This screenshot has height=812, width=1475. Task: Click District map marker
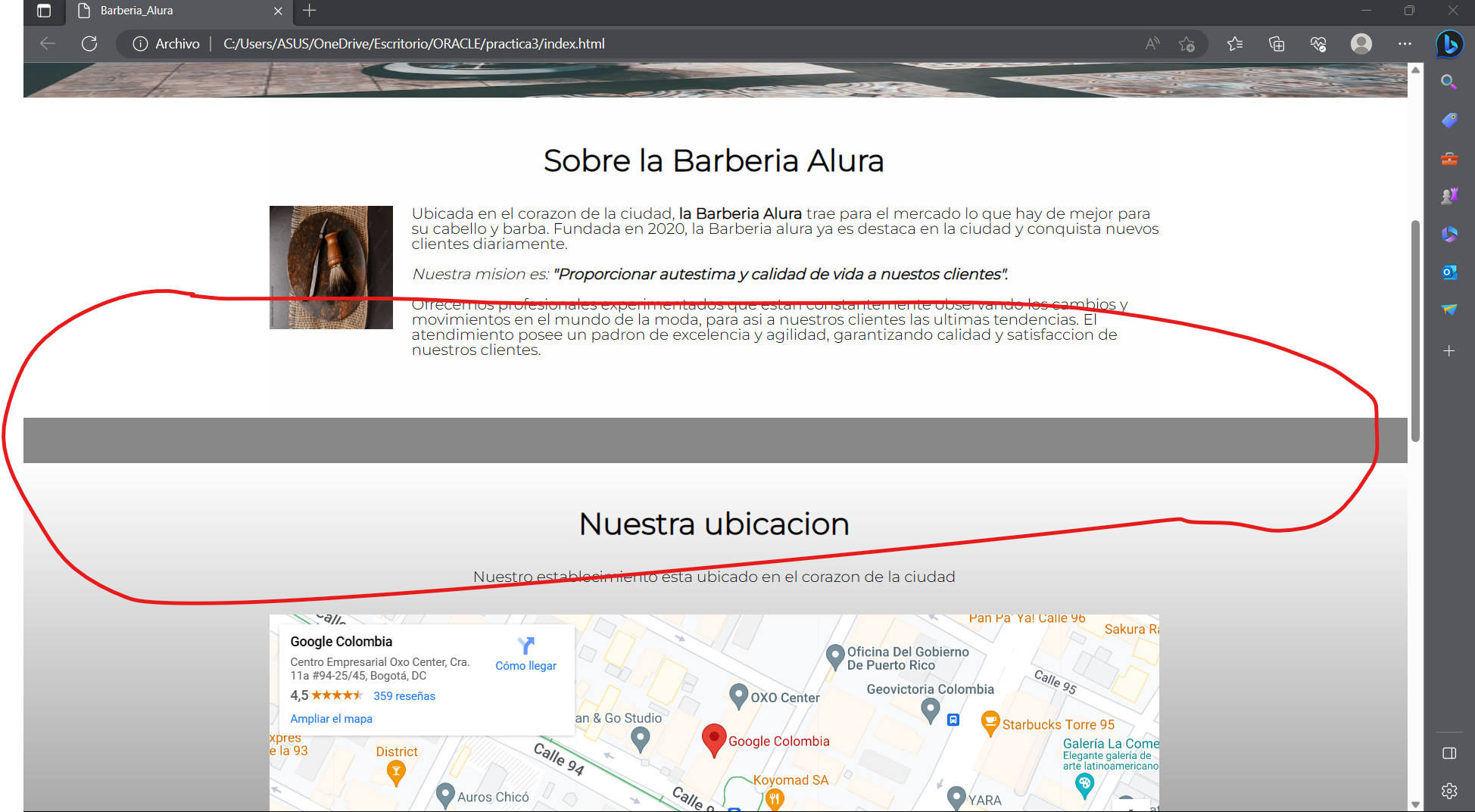pyautogui.click(x=396, y=773)
